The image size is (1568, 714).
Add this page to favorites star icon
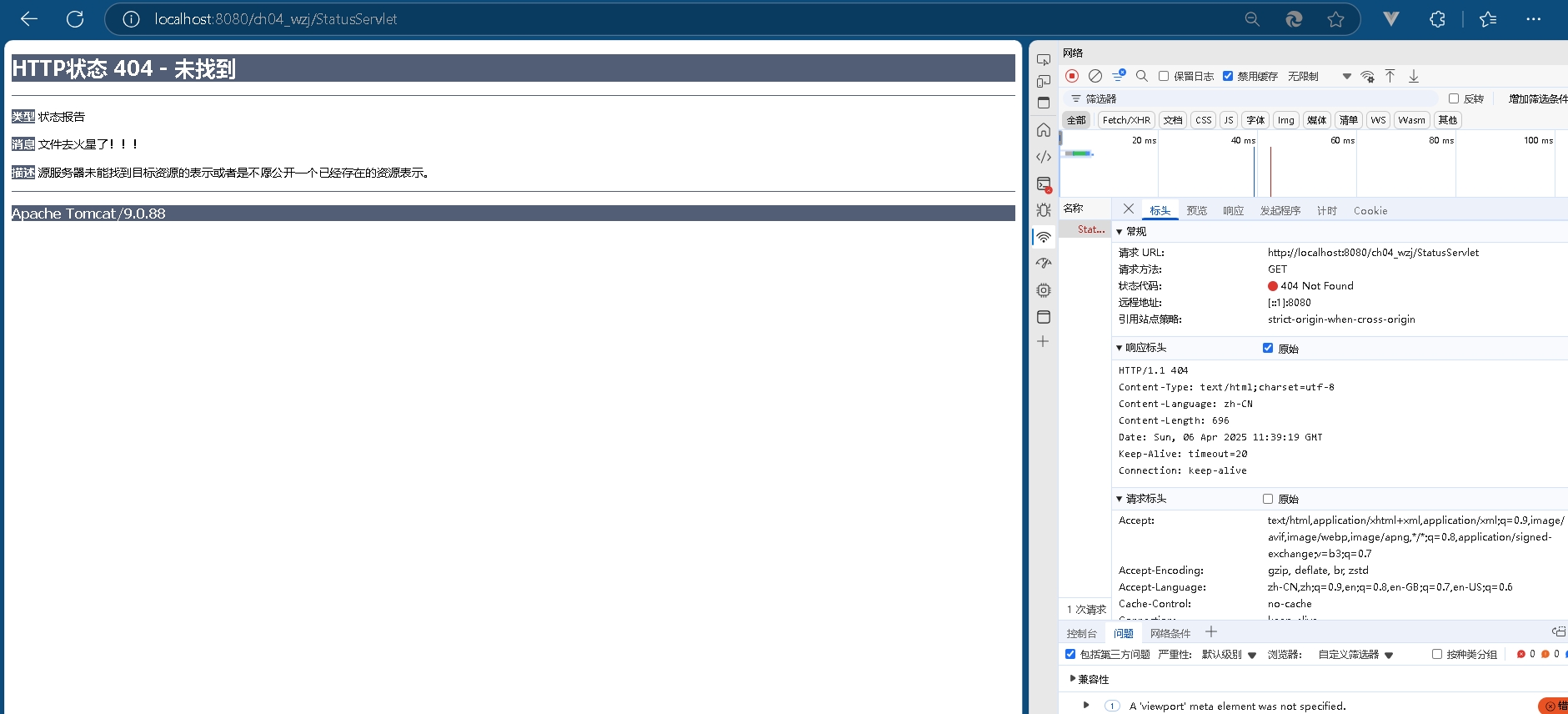(1335, 19)
